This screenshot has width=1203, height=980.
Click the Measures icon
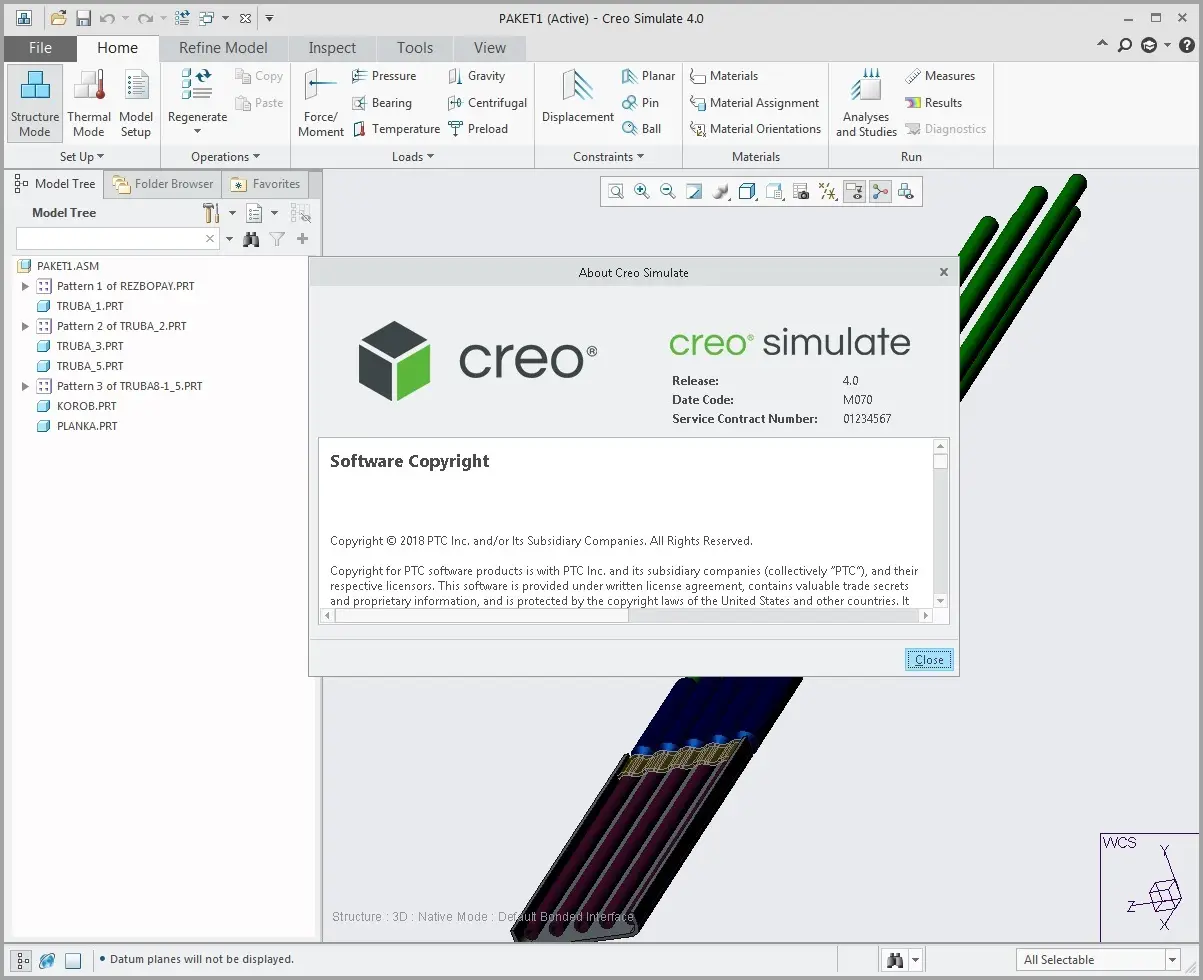pos(941,75)
